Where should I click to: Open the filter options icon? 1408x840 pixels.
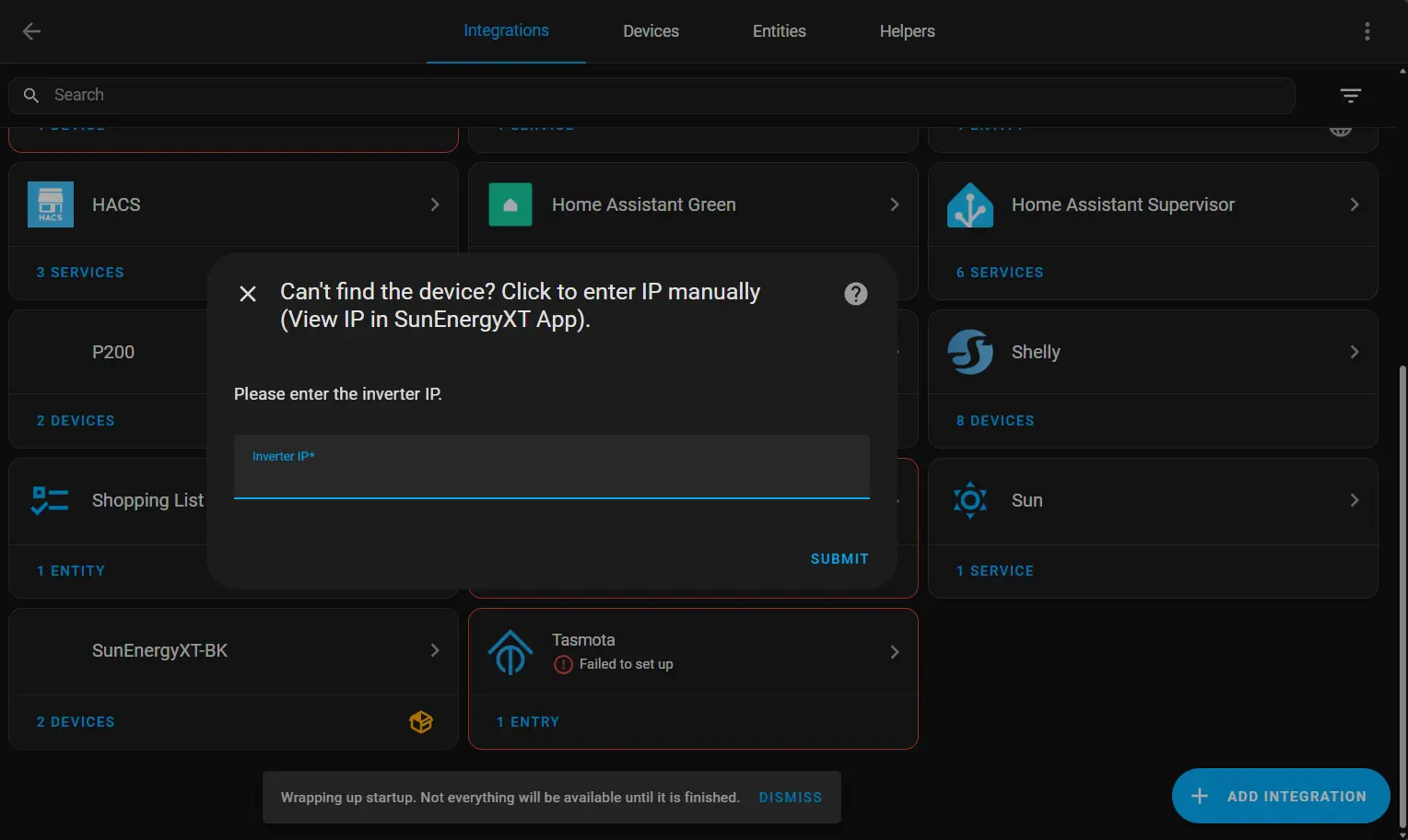tap(1350, 95)
